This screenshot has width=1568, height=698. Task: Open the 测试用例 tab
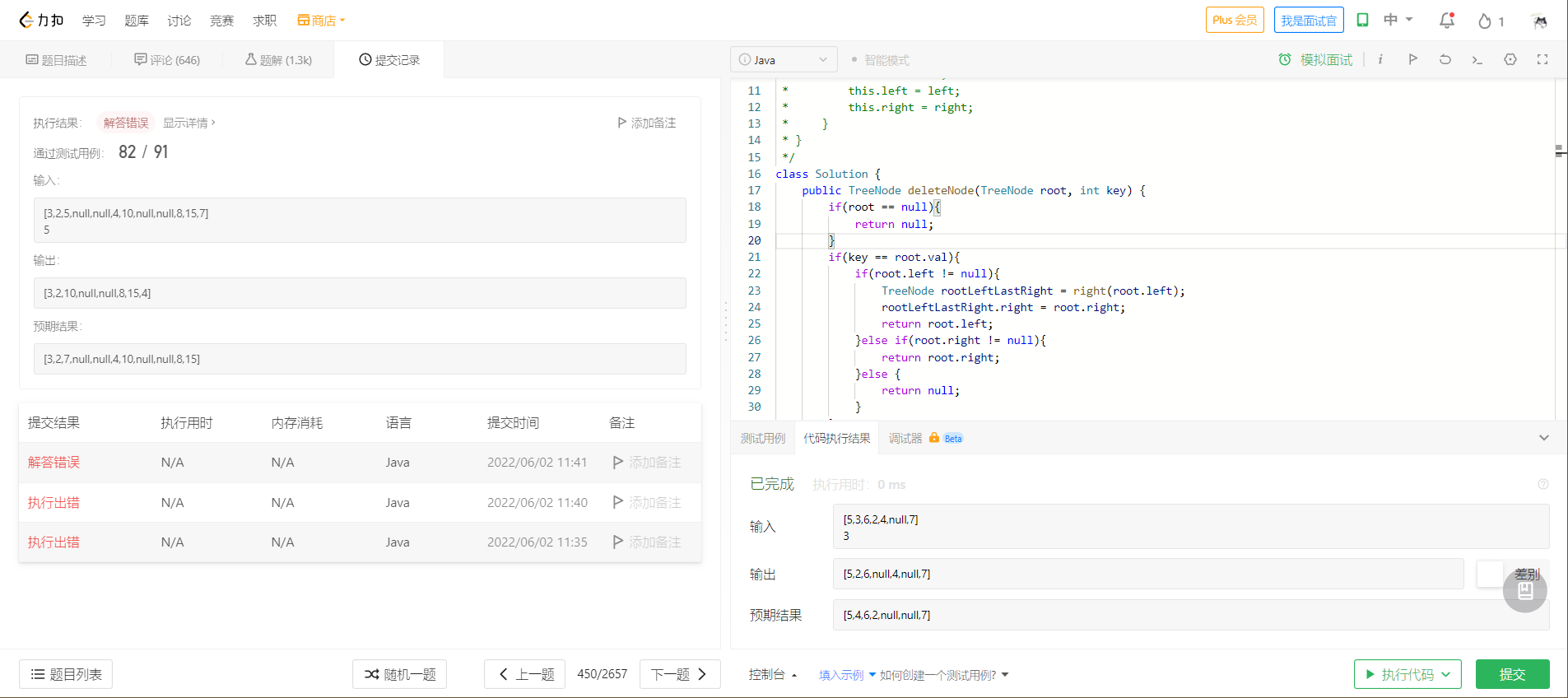tap(762, 439)
